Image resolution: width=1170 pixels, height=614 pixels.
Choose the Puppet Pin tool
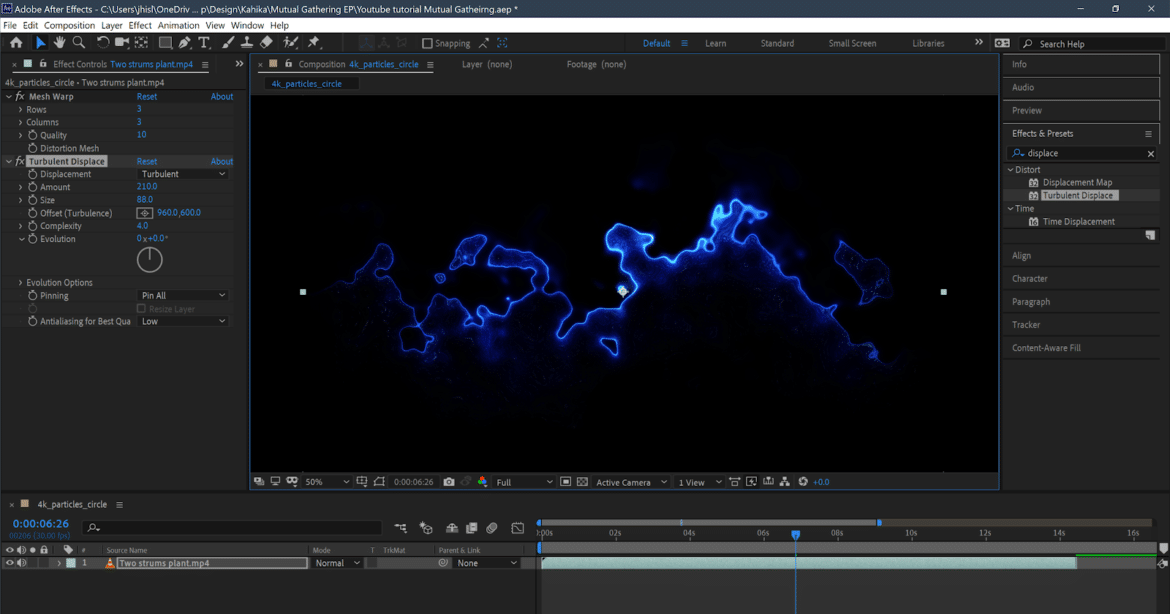(x=316, y=43)
